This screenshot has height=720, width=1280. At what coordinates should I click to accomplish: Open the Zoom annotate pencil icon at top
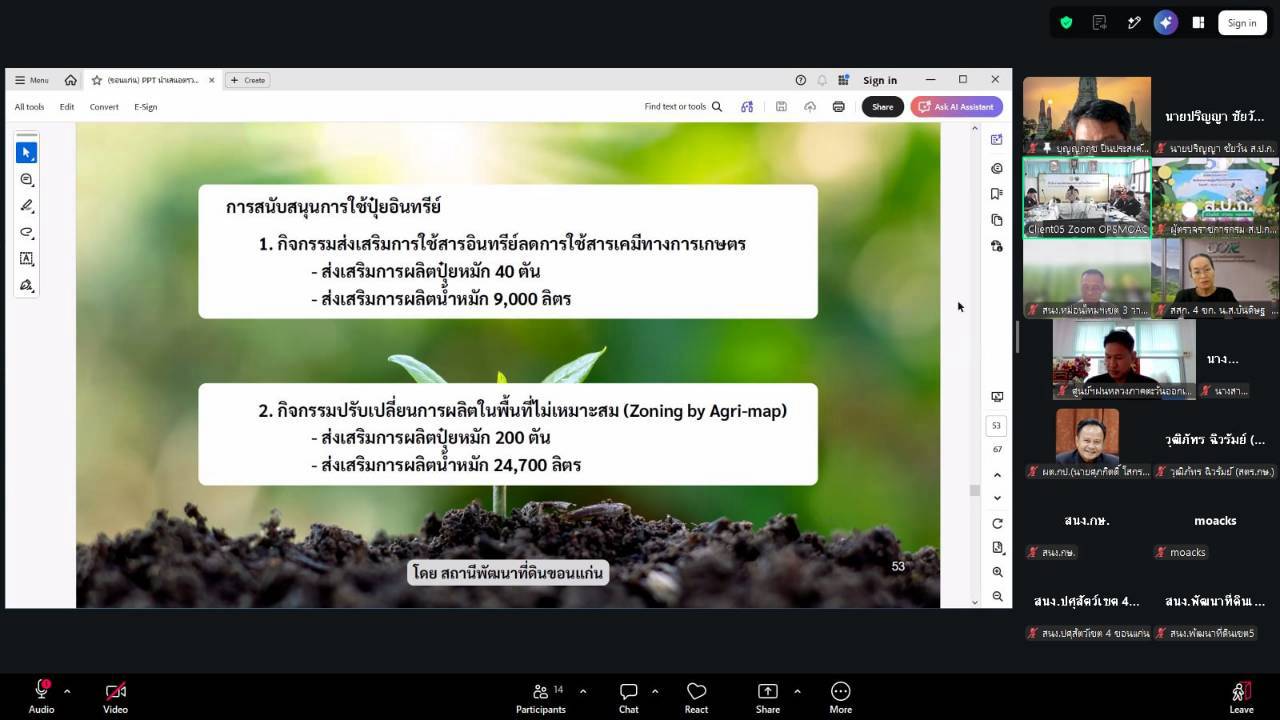pos(1133,22)
